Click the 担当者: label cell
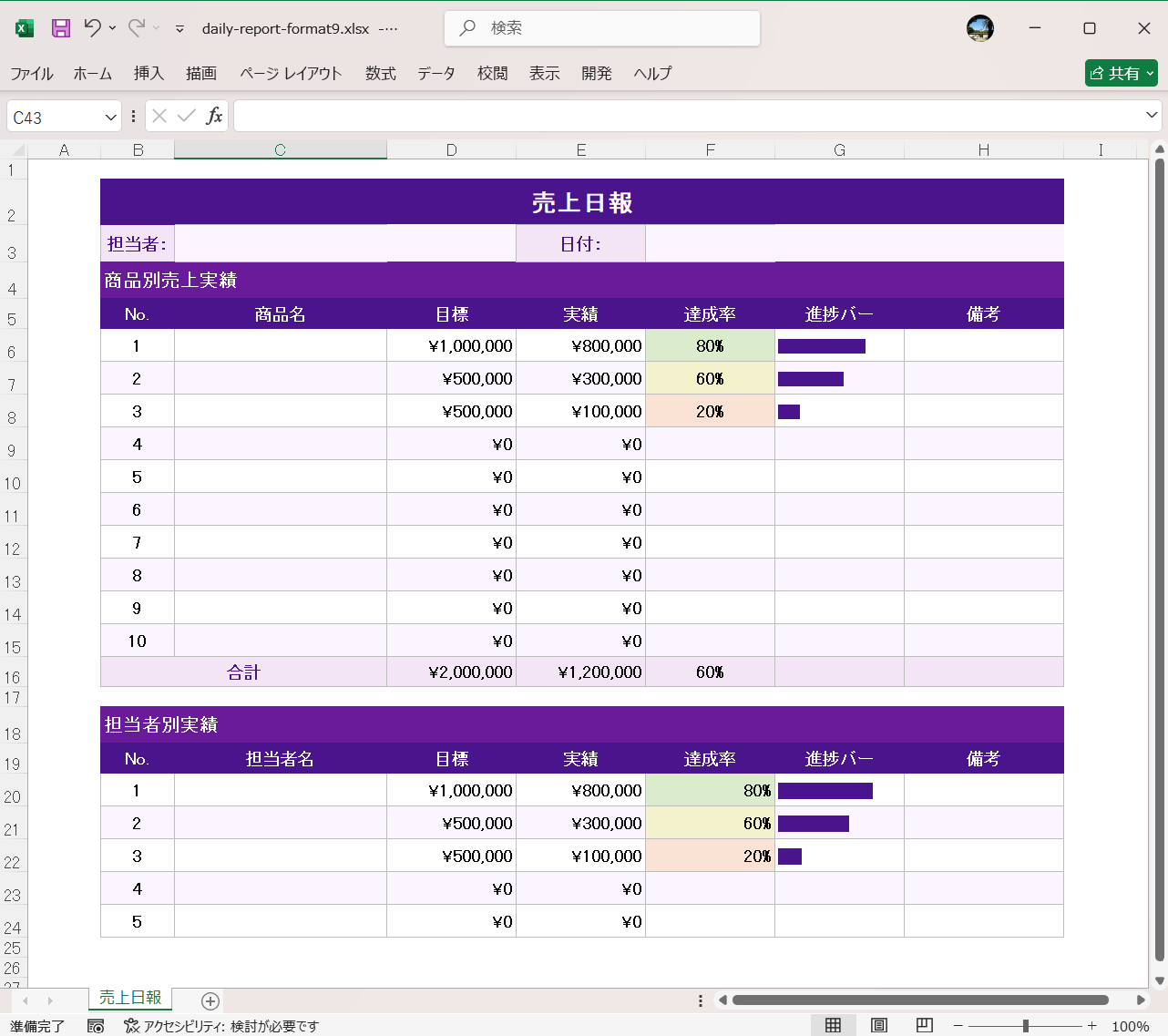This screenshot has height=1036, width=1168. (138, 243)
